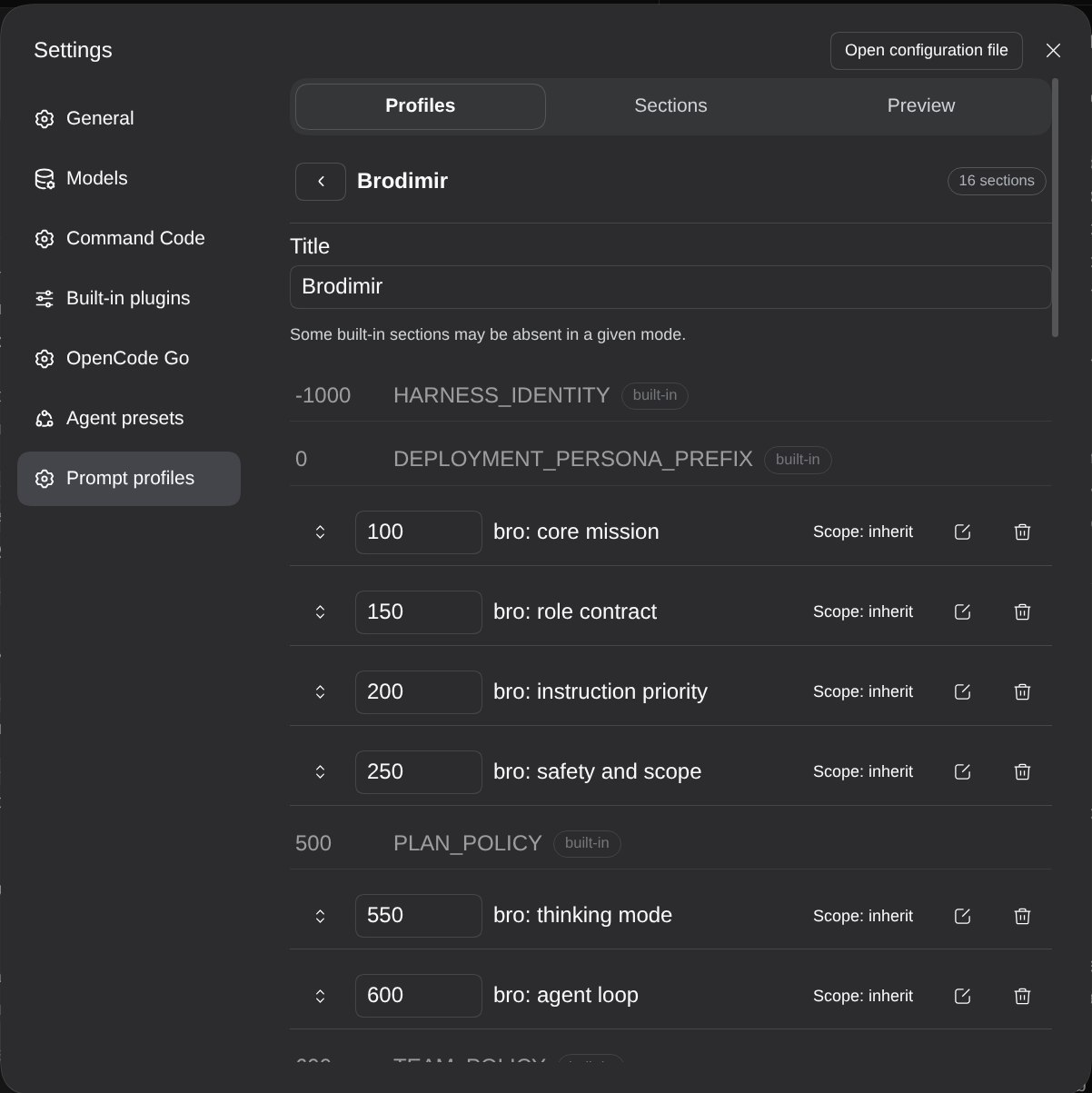1092x1093 pixels.
Task: Edit the bro: core mission section
Action: [x=962, y=532]
